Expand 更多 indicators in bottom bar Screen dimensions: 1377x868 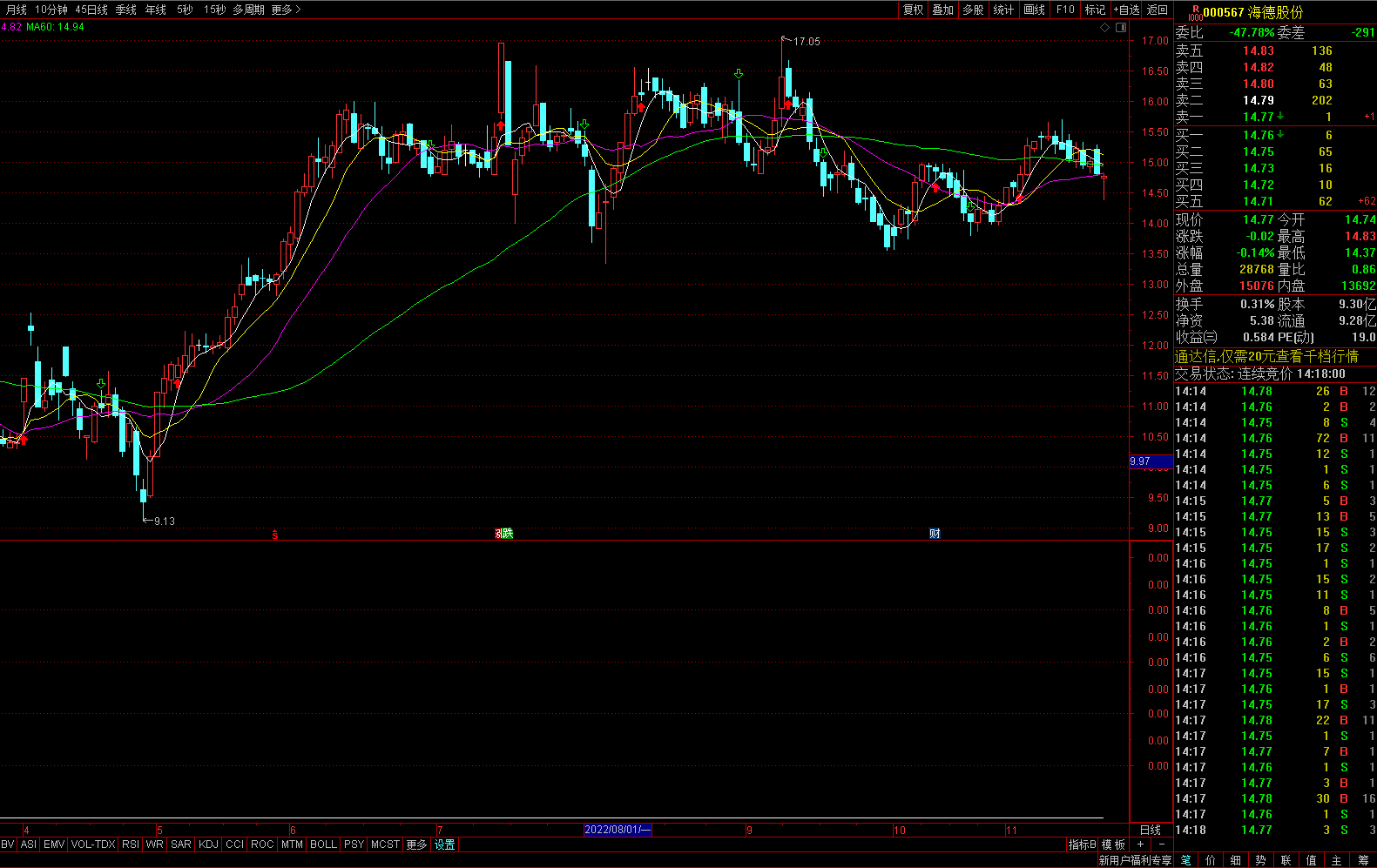click(x=417, y=844)
